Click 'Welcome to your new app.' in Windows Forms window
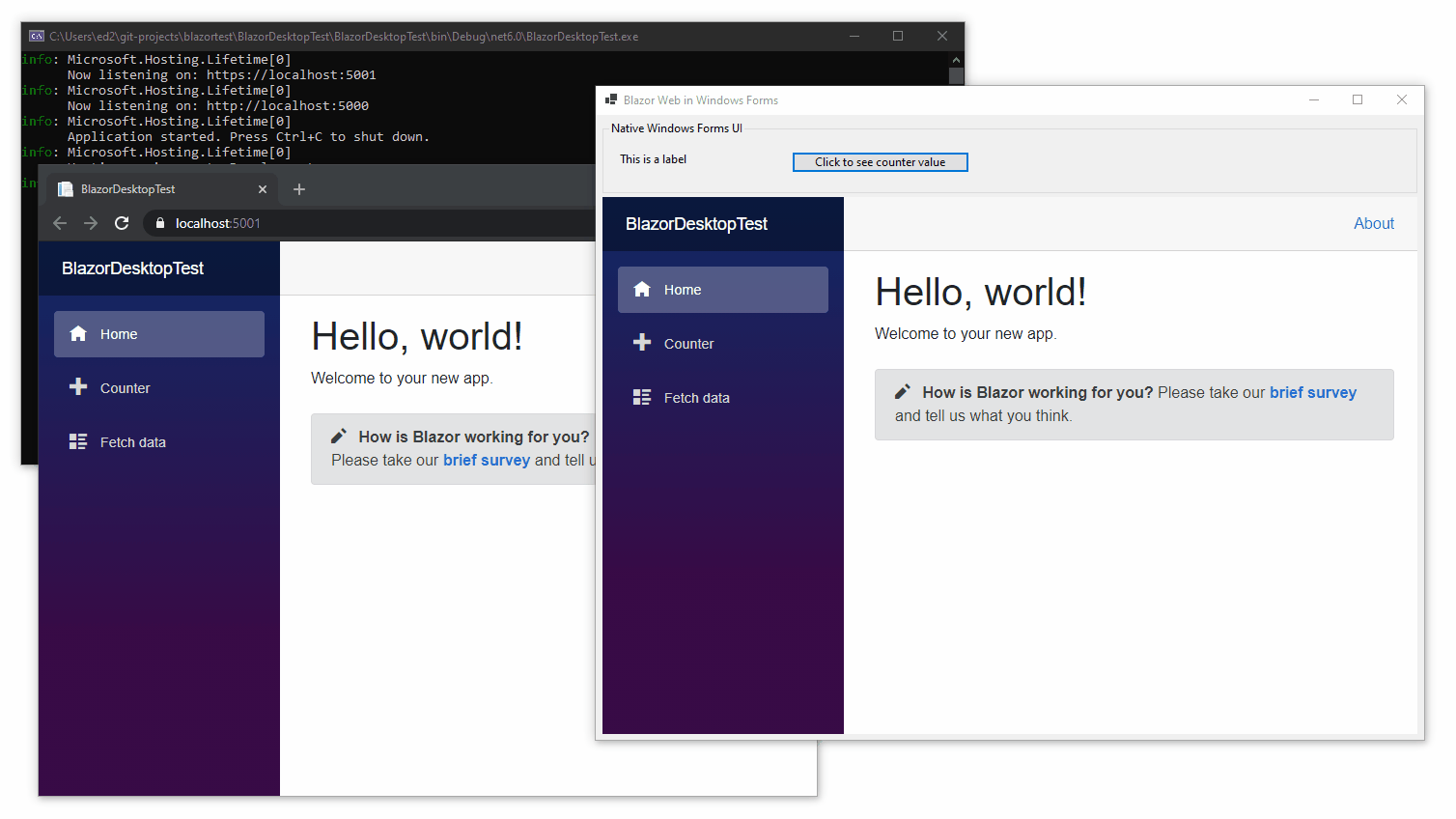The image size is (1456, 819). click(966, 333)
